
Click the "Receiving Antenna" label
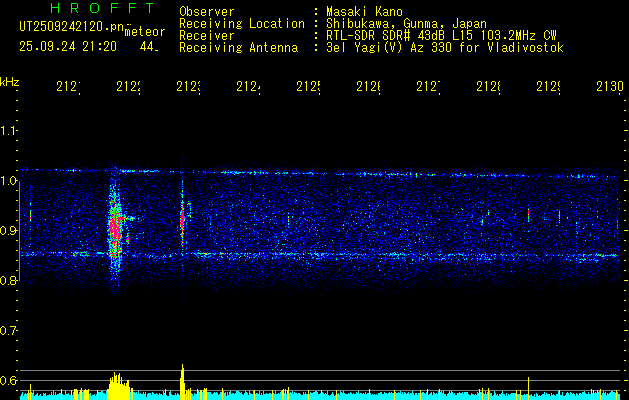(239, 48)
